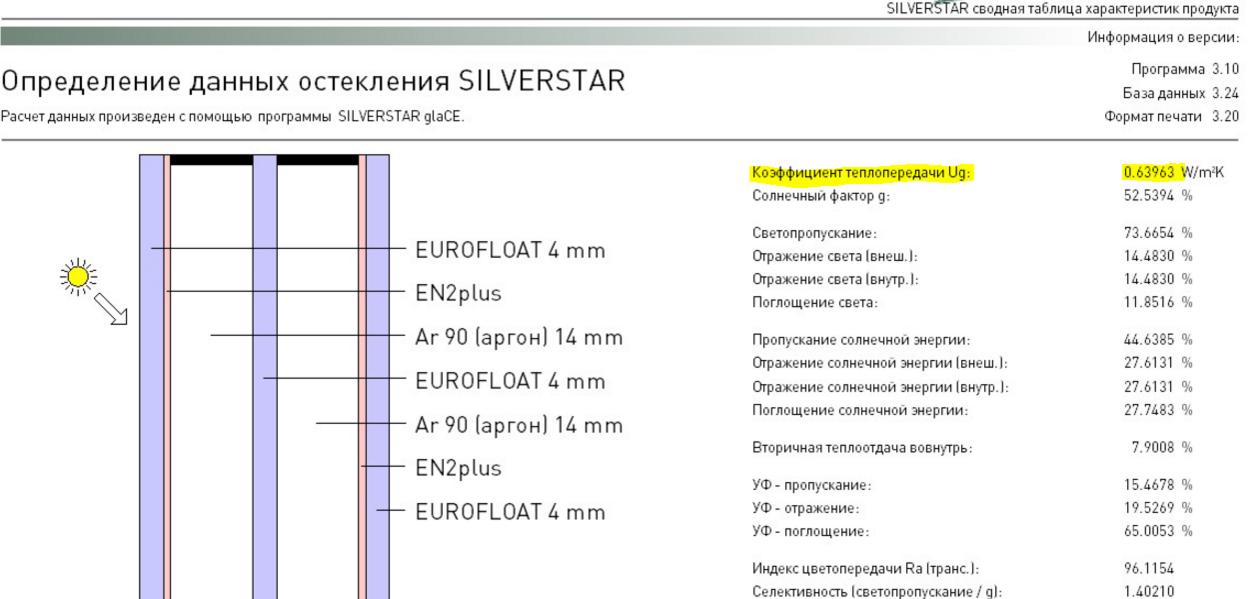This screenshot has height=599, width=1258.
Task: Select the value 19.5269 %
Action: click(1158, 508)
